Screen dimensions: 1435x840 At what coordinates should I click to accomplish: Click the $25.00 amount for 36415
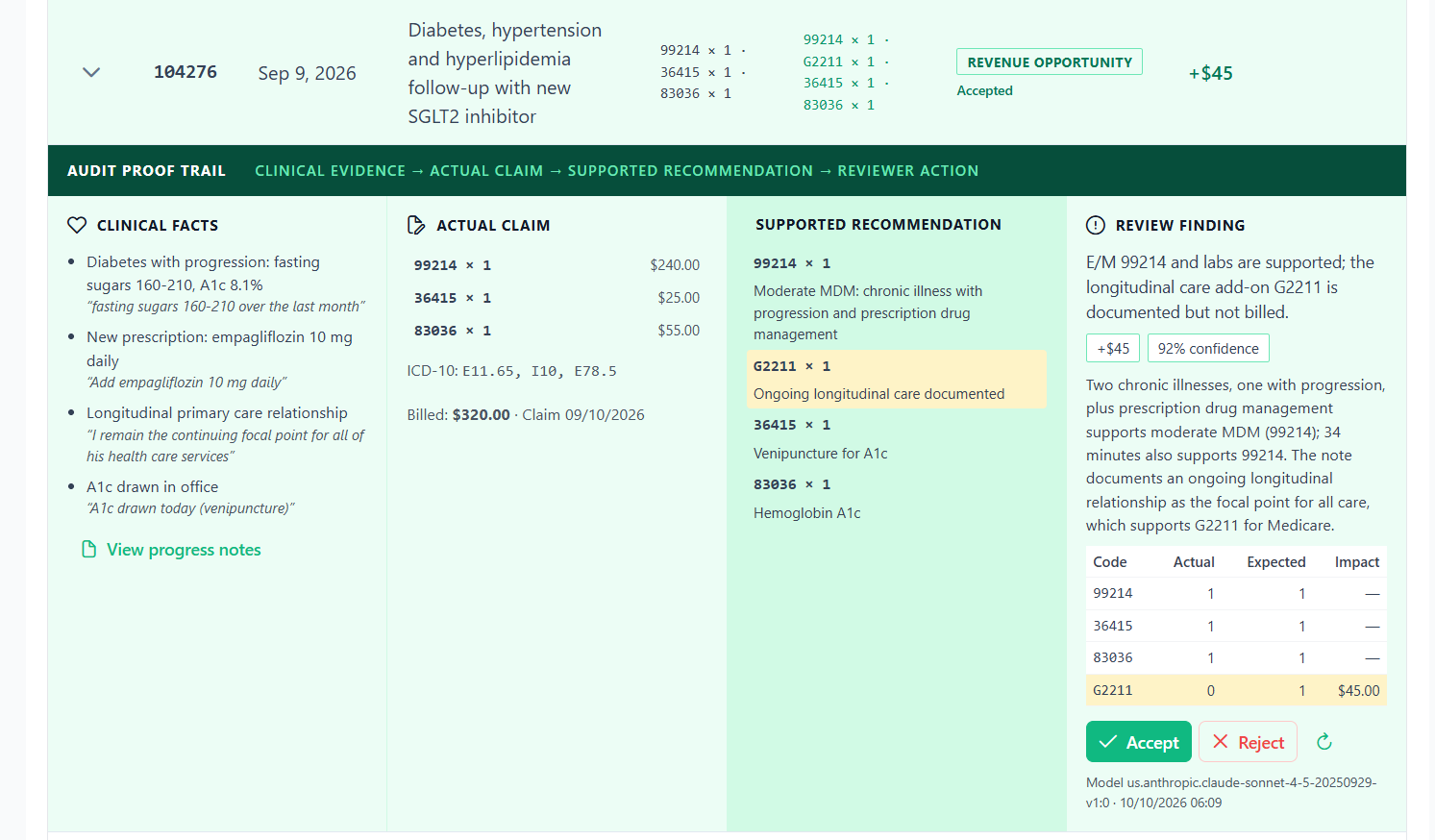point(679,298)
